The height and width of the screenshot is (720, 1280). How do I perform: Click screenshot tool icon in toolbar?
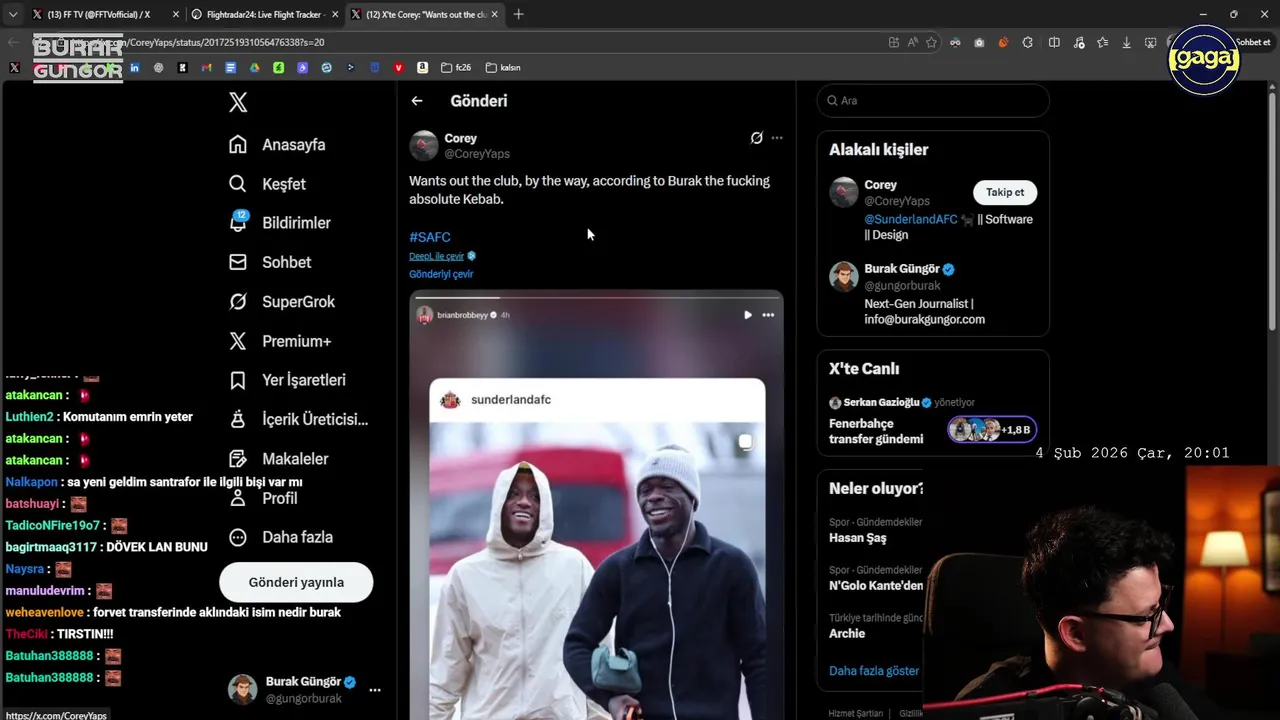click(1150, 42)
